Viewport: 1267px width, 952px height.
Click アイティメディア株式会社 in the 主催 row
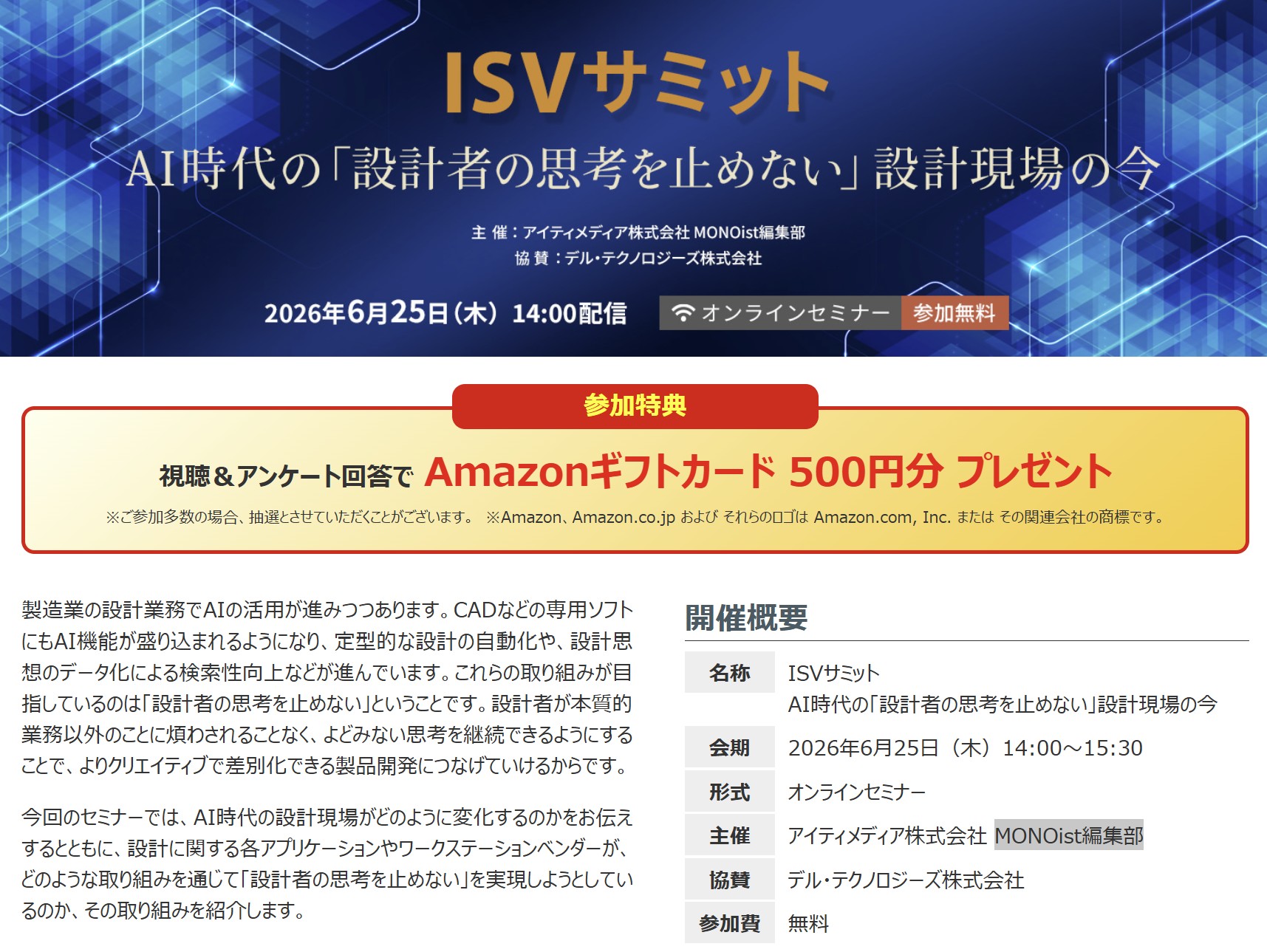pyautogui.click(x=887, y=835)
